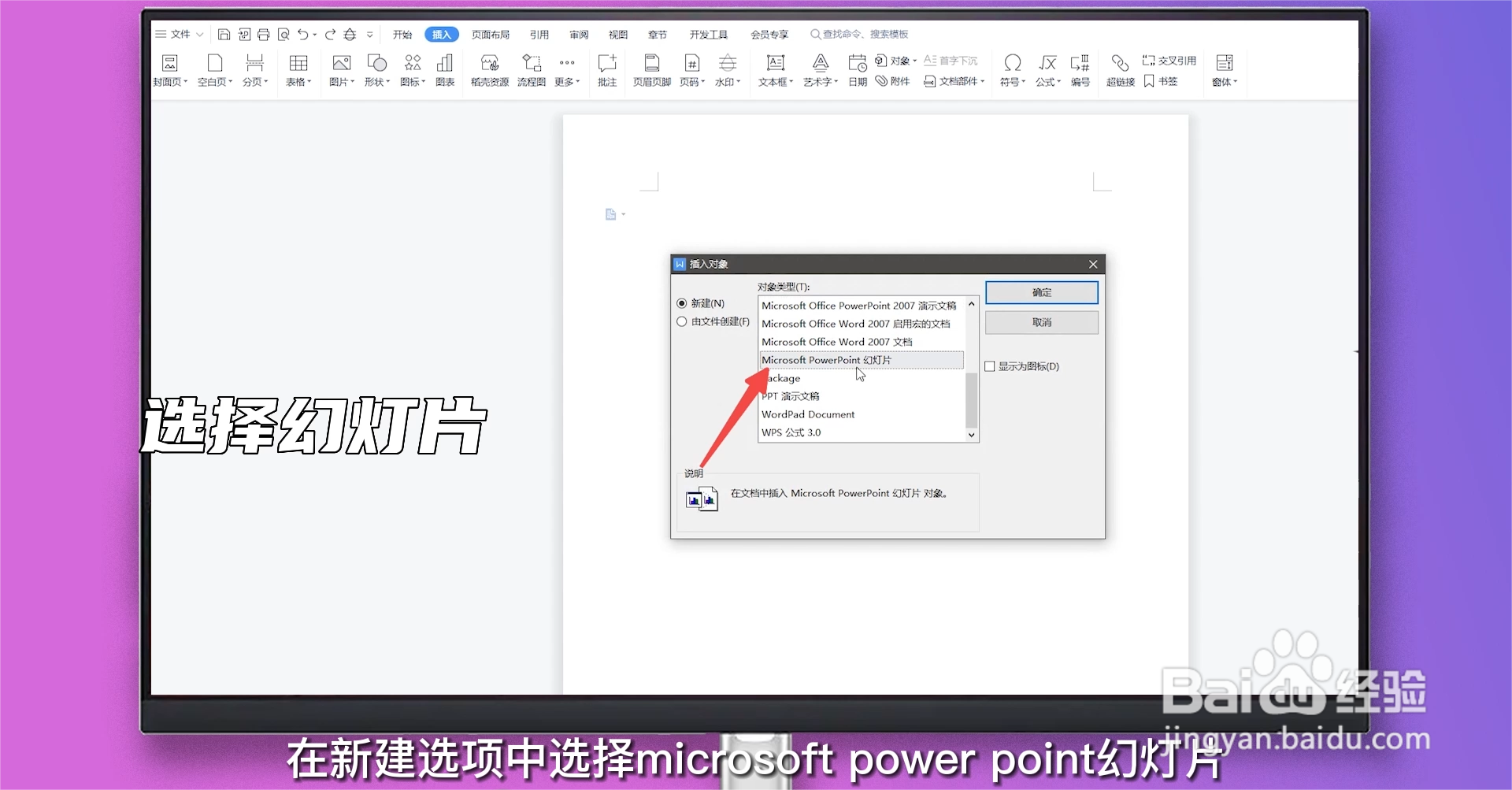
Task: Click the Print icon in quick toolbar
Action: point(264,35)
